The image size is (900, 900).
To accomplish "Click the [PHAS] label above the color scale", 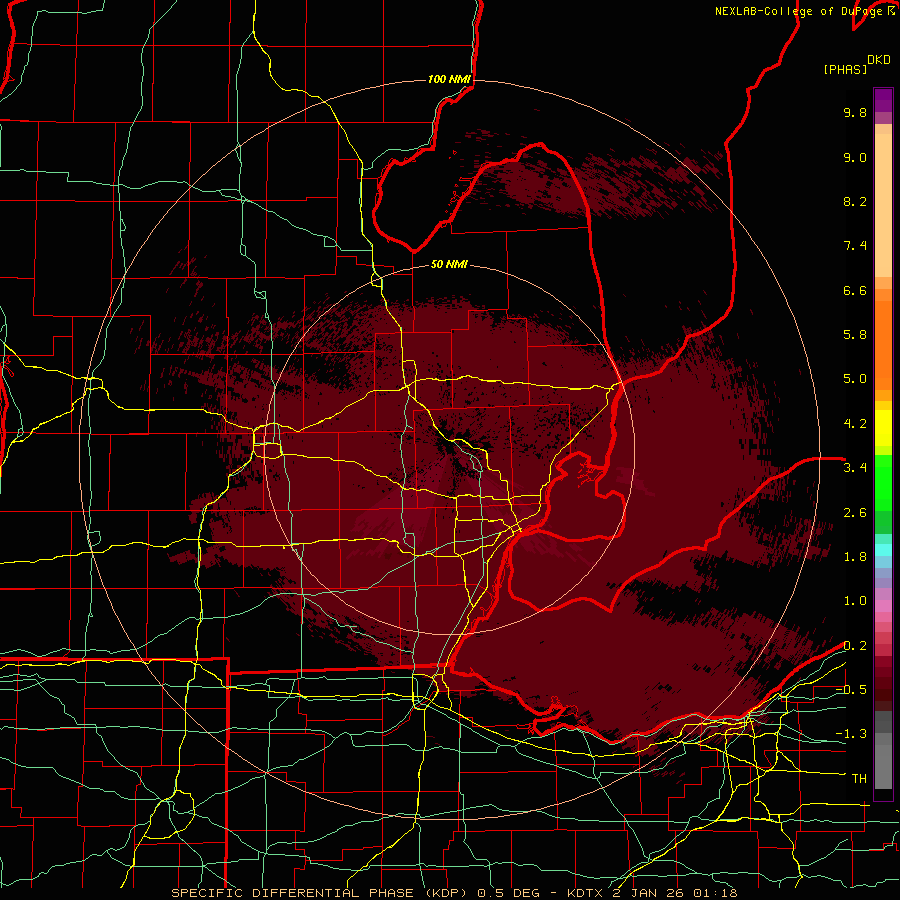I will [845, 69].
